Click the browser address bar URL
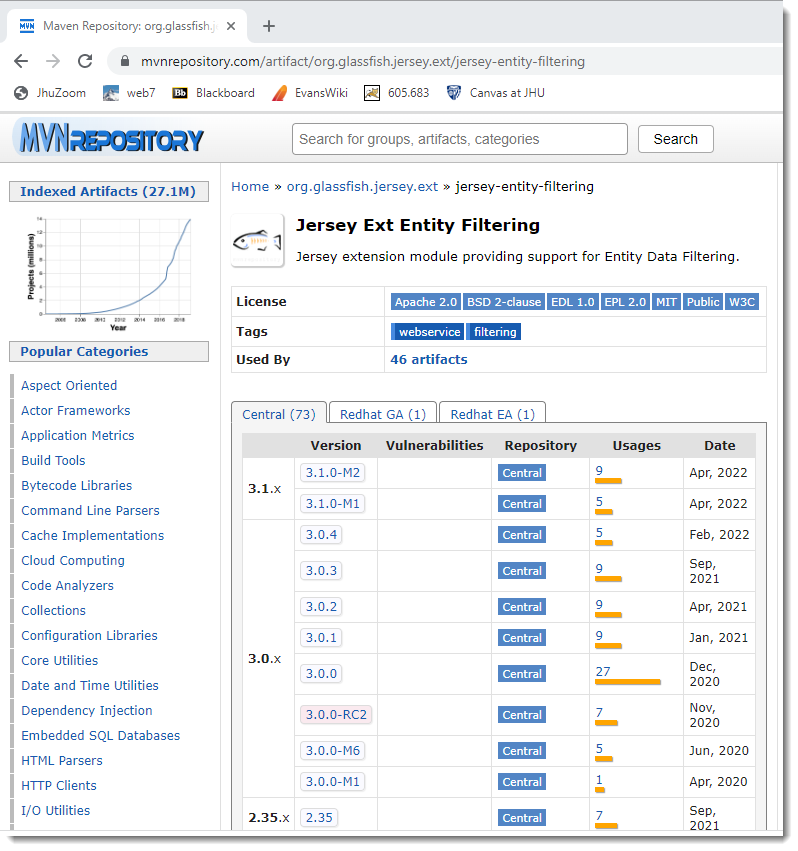Image resolution: width=798 pixels, height=851 pixels. [x=363, y=61]
